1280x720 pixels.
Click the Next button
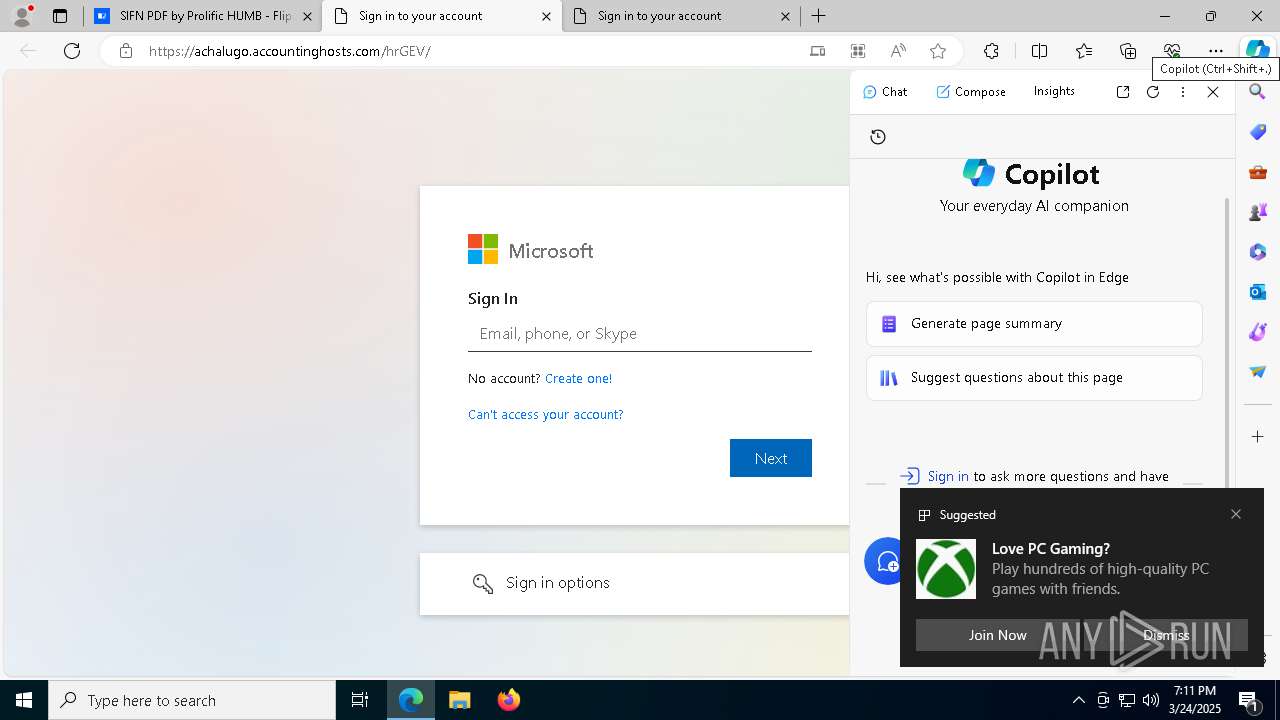click(771, 458)
